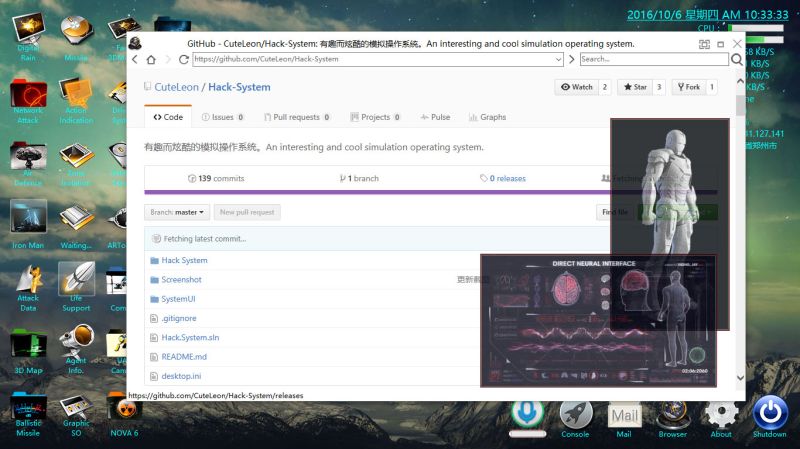The height and width of the screenshot is (449, 800).
Task: Click the Shutdown power icon
Action: click(x=770, y=416)
